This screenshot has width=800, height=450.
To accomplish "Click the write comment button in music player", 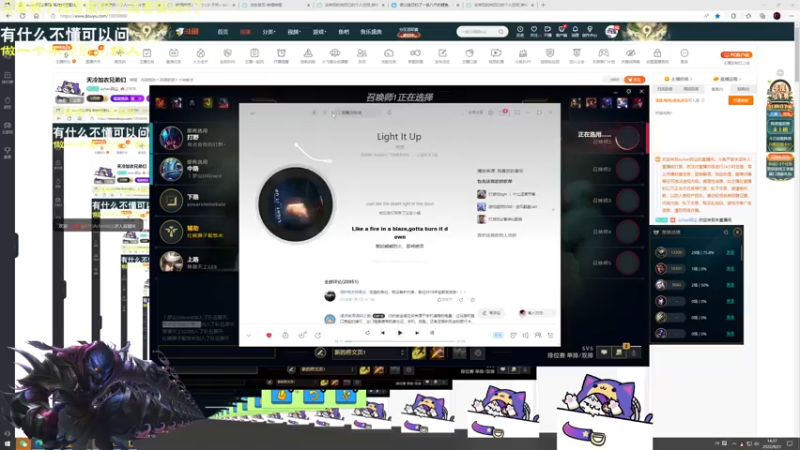I will (492, 313).
